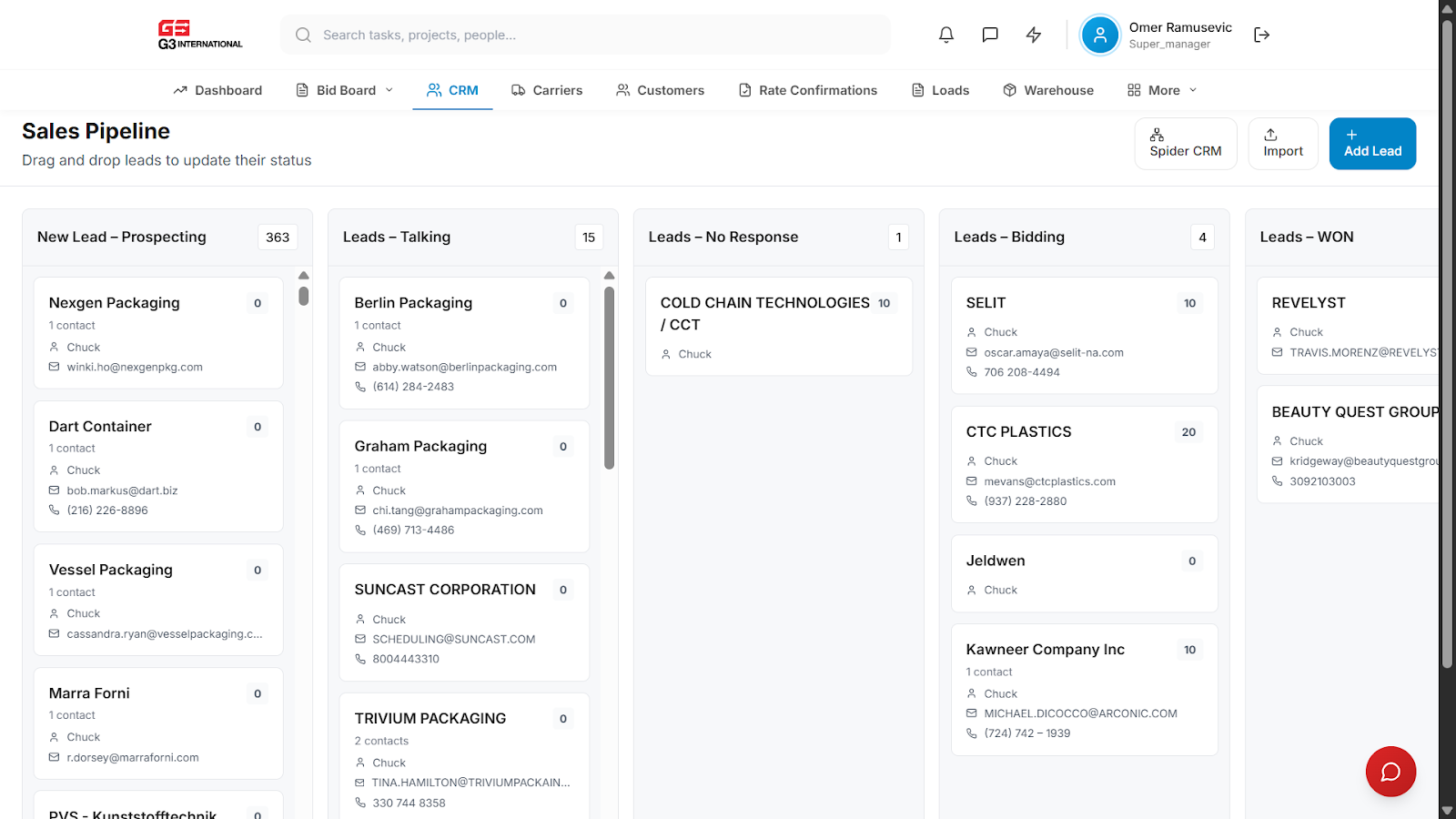
Task: Open the notifications bell
Action: pyautogui.click(x=946, y=35)
